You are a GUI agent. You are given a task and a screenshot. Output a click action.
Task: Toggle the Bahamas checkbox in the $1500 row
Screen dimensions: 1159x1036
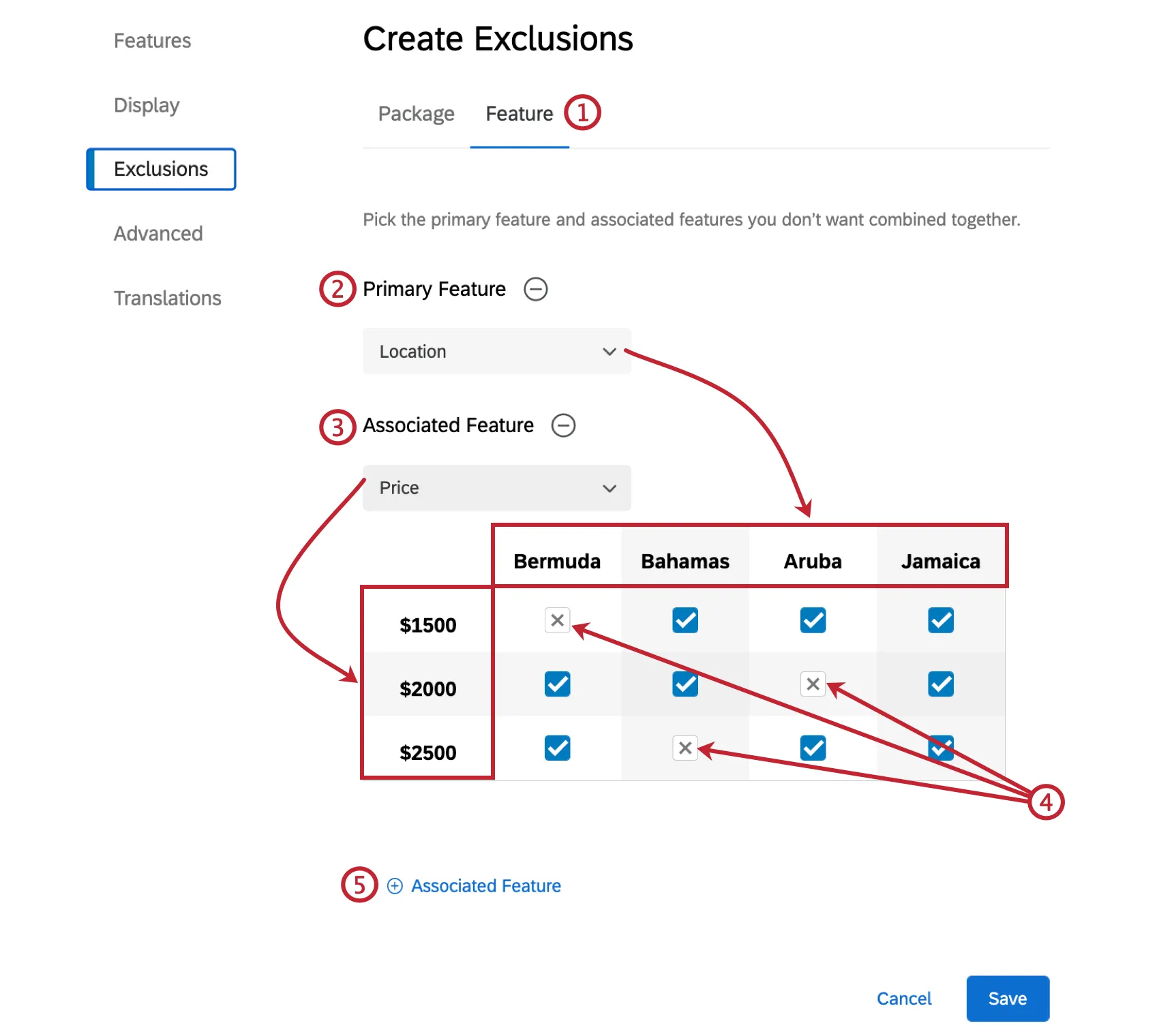coord(685,620)
